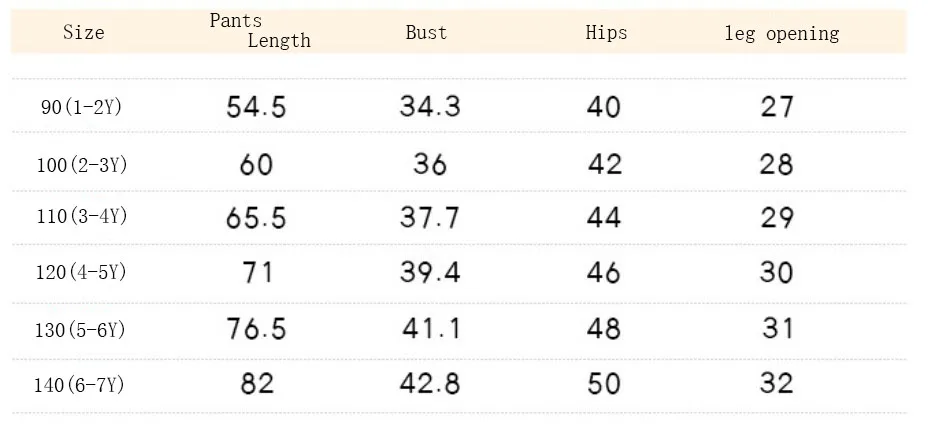Select the 34.3 bust value
The image size is (937, 434).
click(x=430, y=106)
